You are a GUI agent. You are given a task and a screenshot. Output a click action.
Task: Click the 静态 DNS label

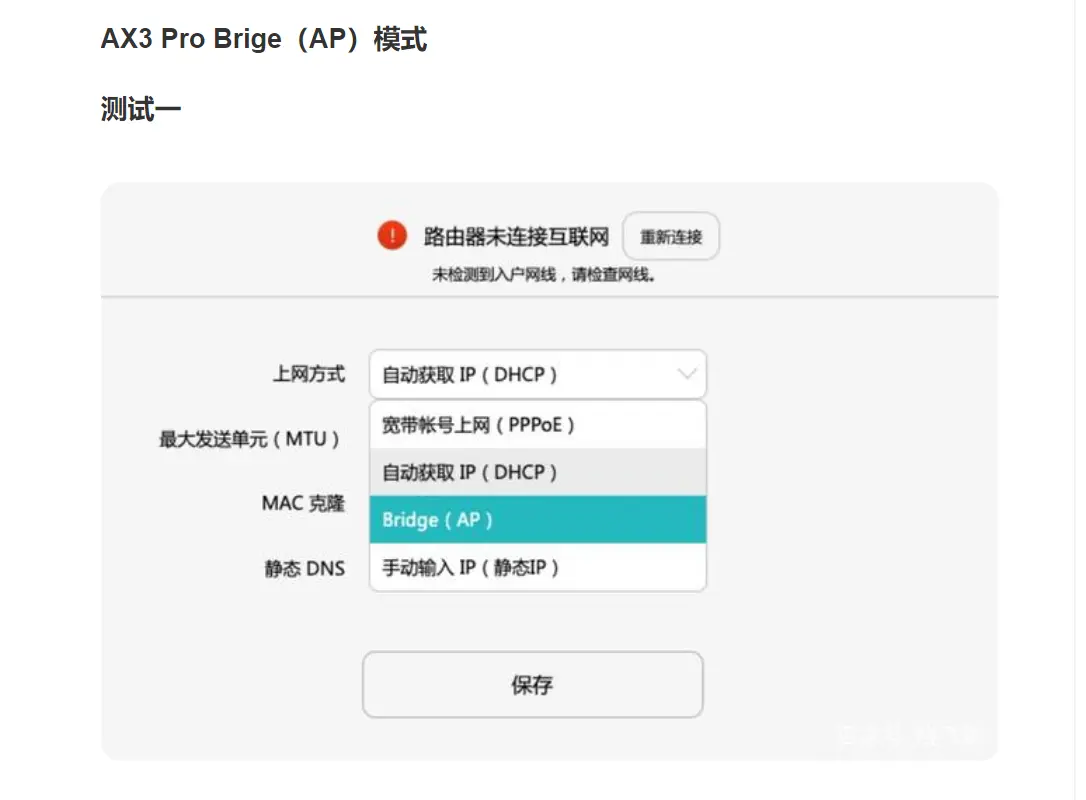click(304, 569)
